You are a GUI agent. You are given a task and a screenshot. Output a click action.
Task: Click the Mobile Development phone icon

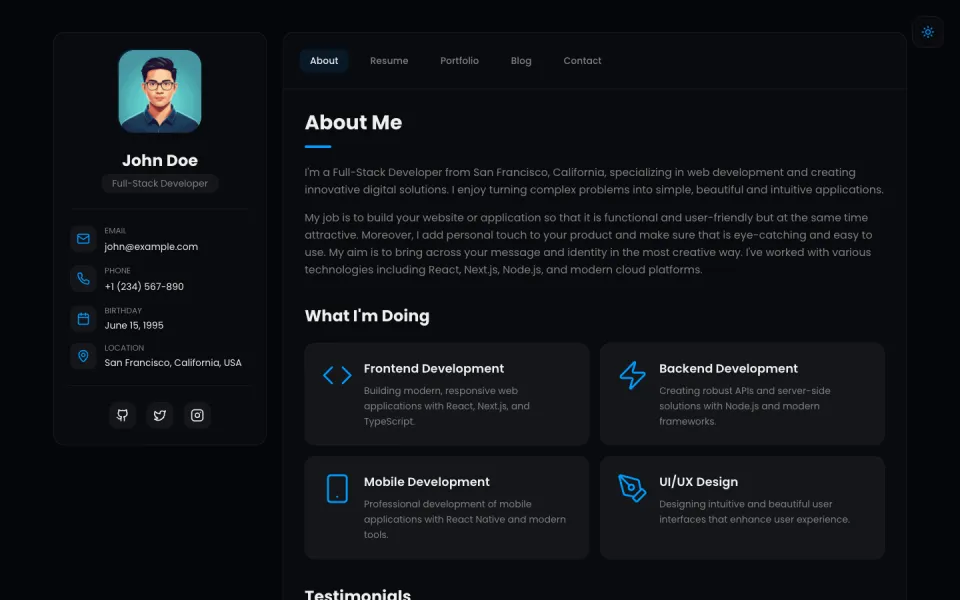(x=337, y=489)
